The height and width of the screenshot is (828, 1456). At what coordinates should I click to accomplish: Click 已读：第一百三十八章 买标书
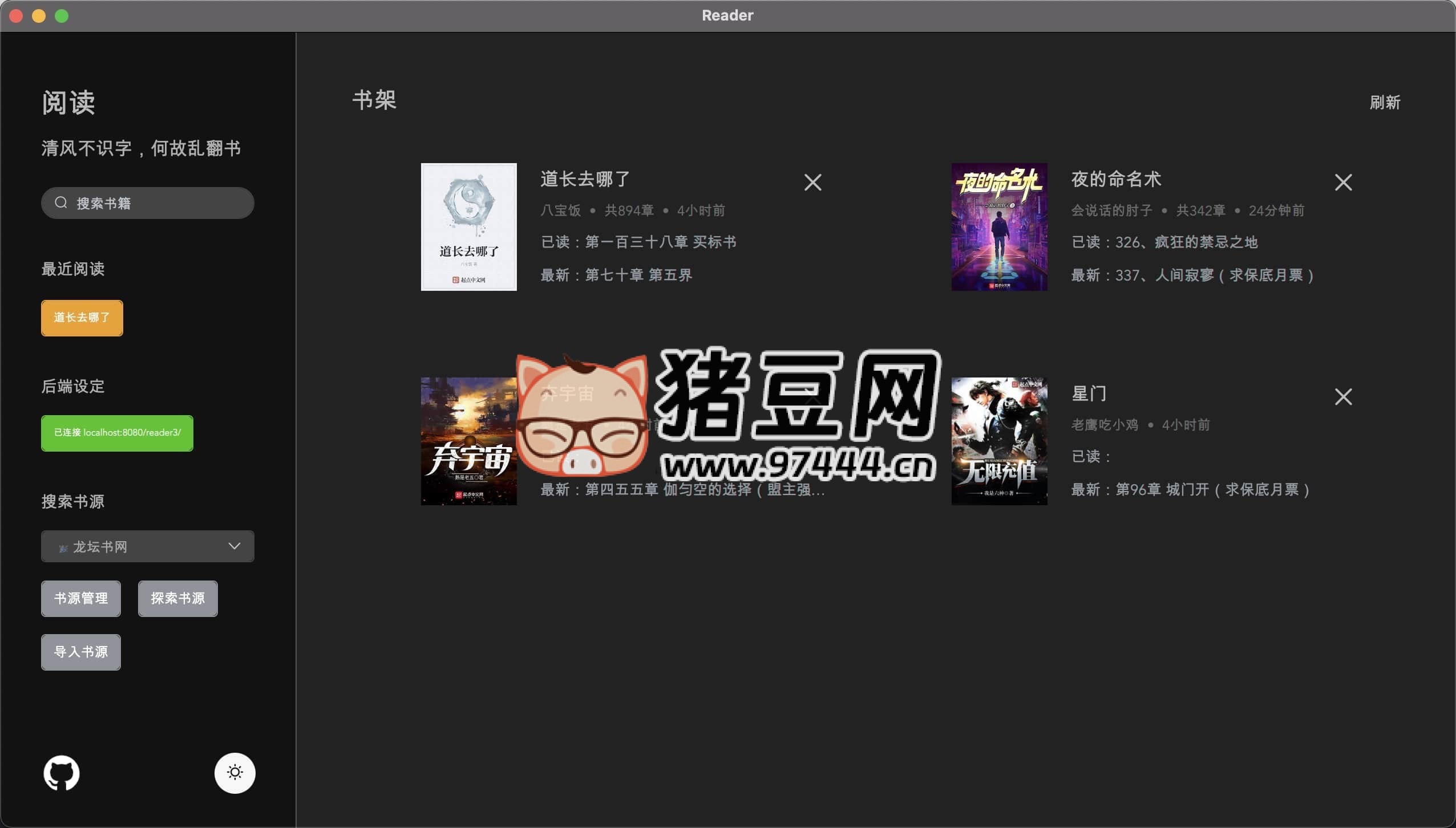(638, 242)
